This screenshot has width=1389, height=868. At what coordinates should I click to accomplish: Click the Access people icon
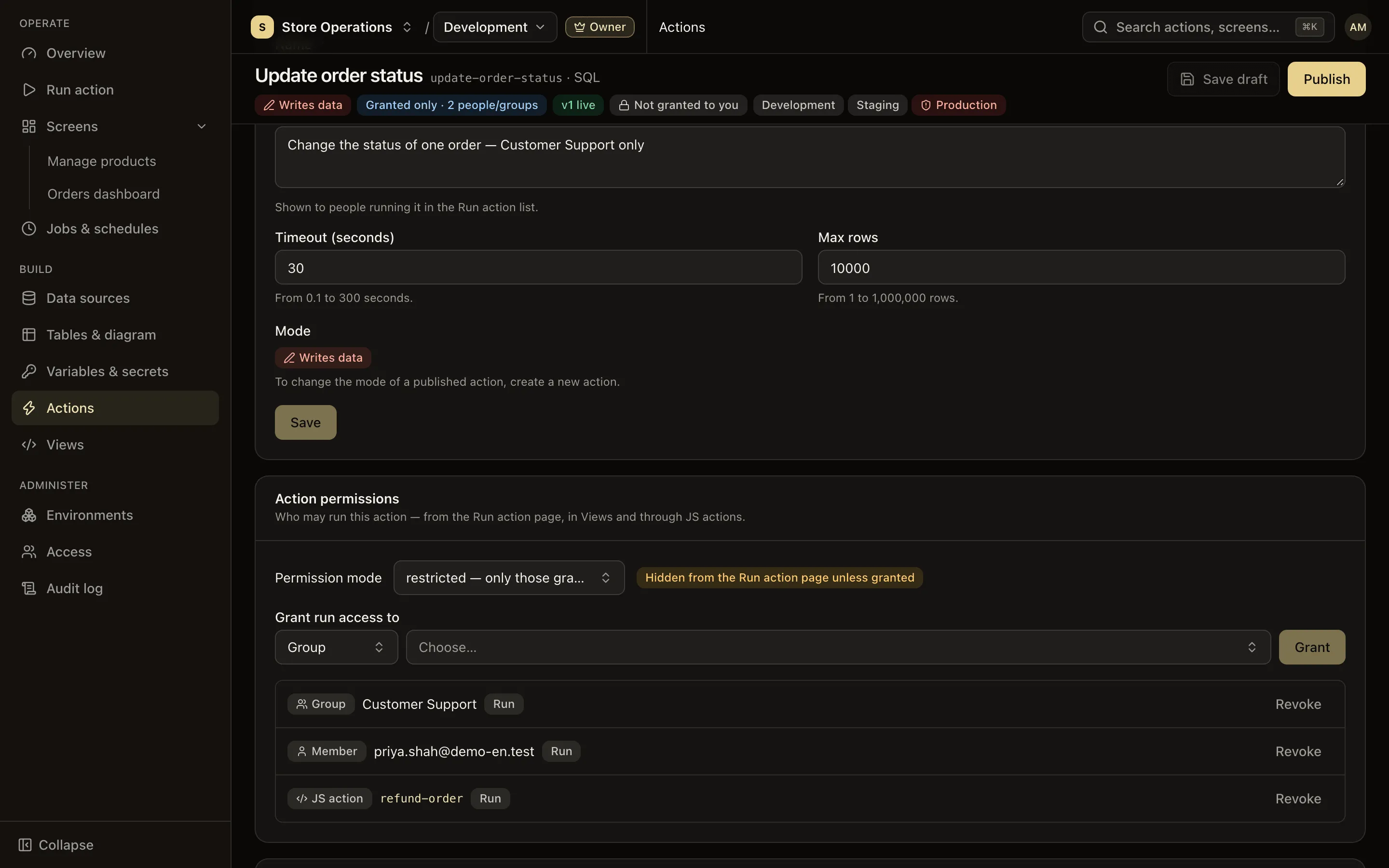pos(29,552)
